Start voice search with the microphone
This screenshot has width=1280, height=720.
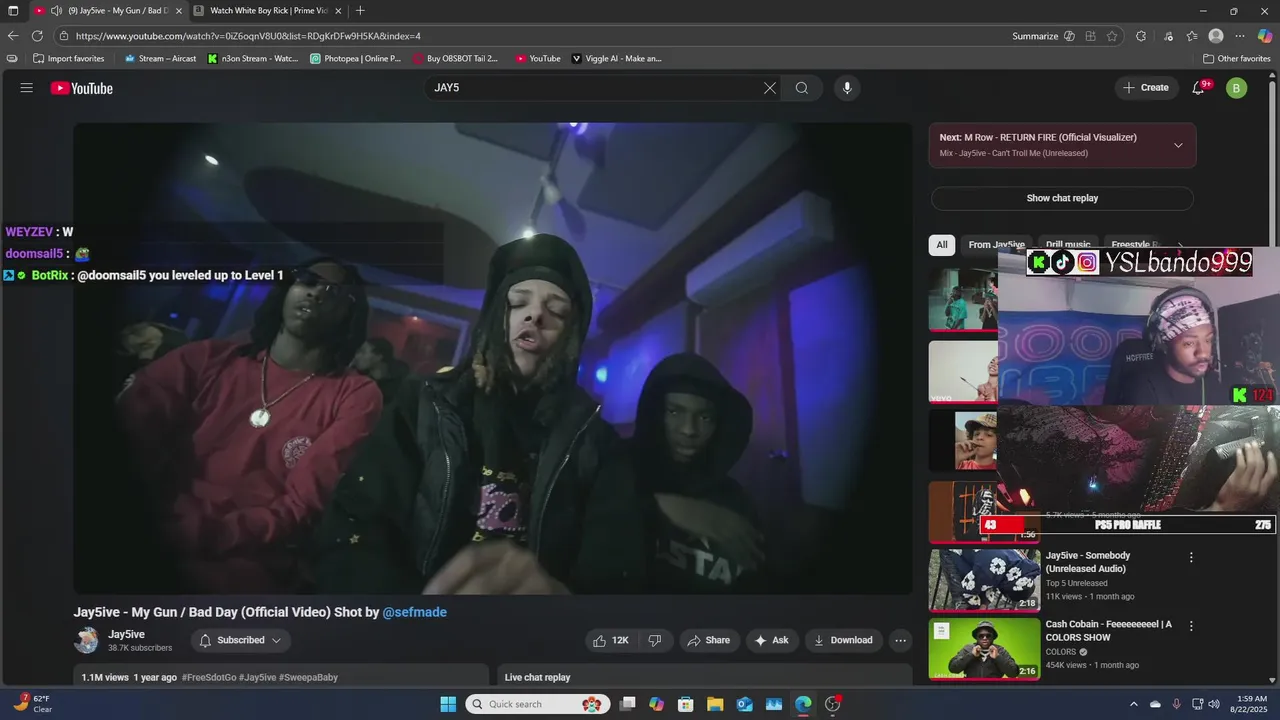[x=847, y=88]
